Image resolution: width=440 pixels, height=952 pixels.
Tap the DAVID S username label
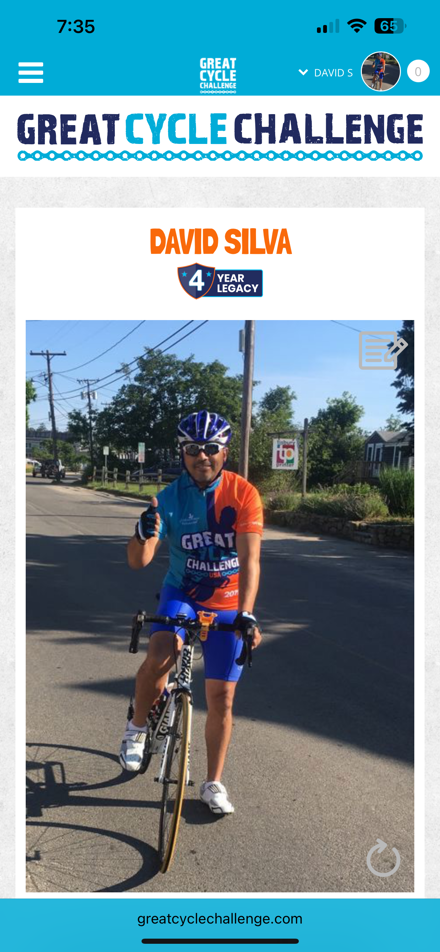[333, 73]
